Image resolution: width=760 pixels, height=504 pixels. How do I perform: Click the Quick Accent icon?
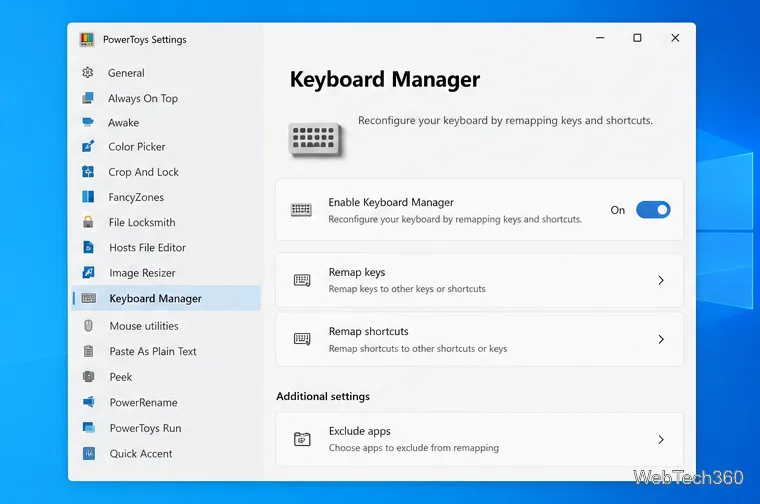pyautogui.click(x=89, y=453)
